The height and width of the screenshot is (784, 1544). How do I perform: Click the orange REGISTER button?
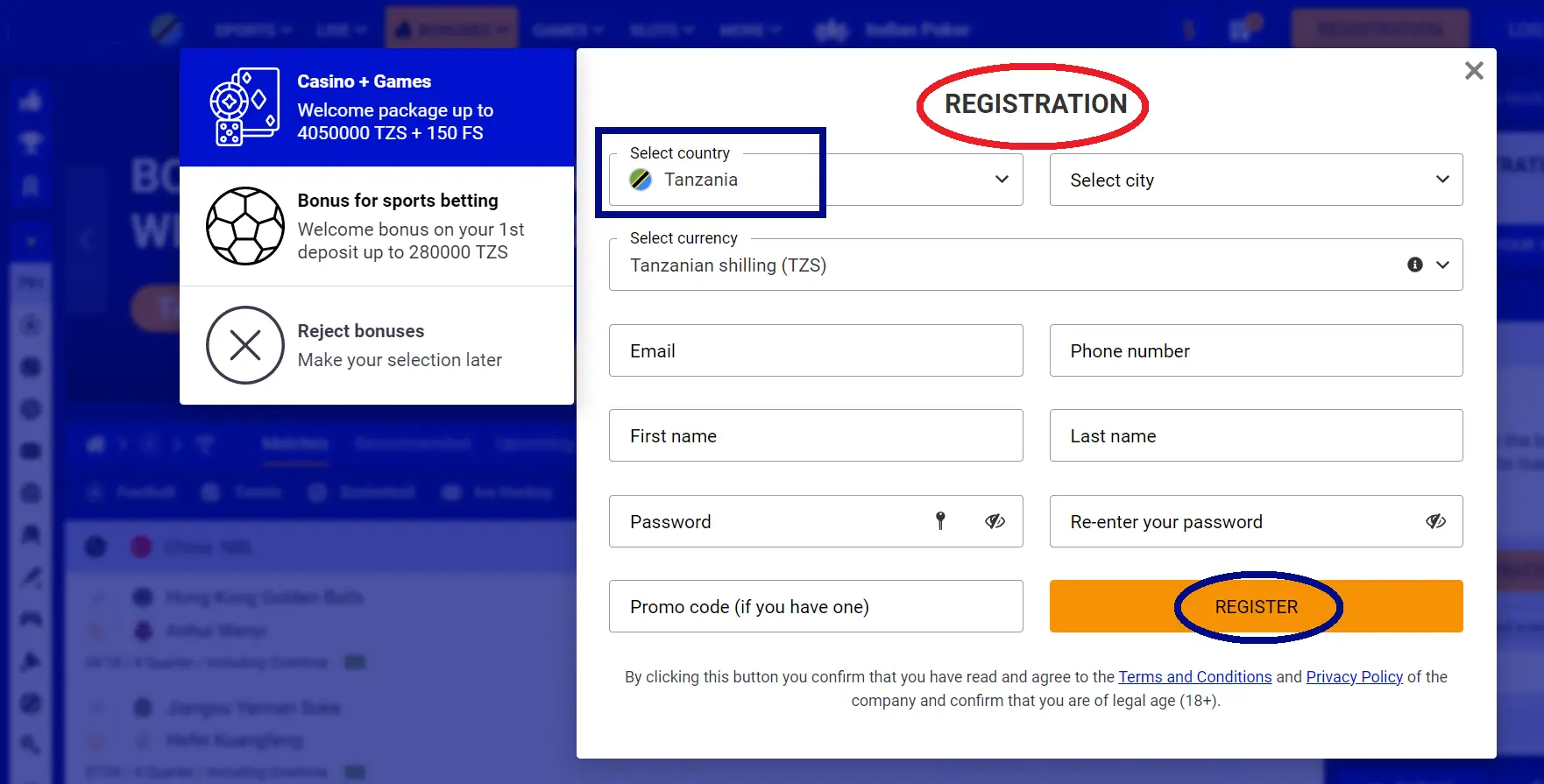tap(1256, 606)
